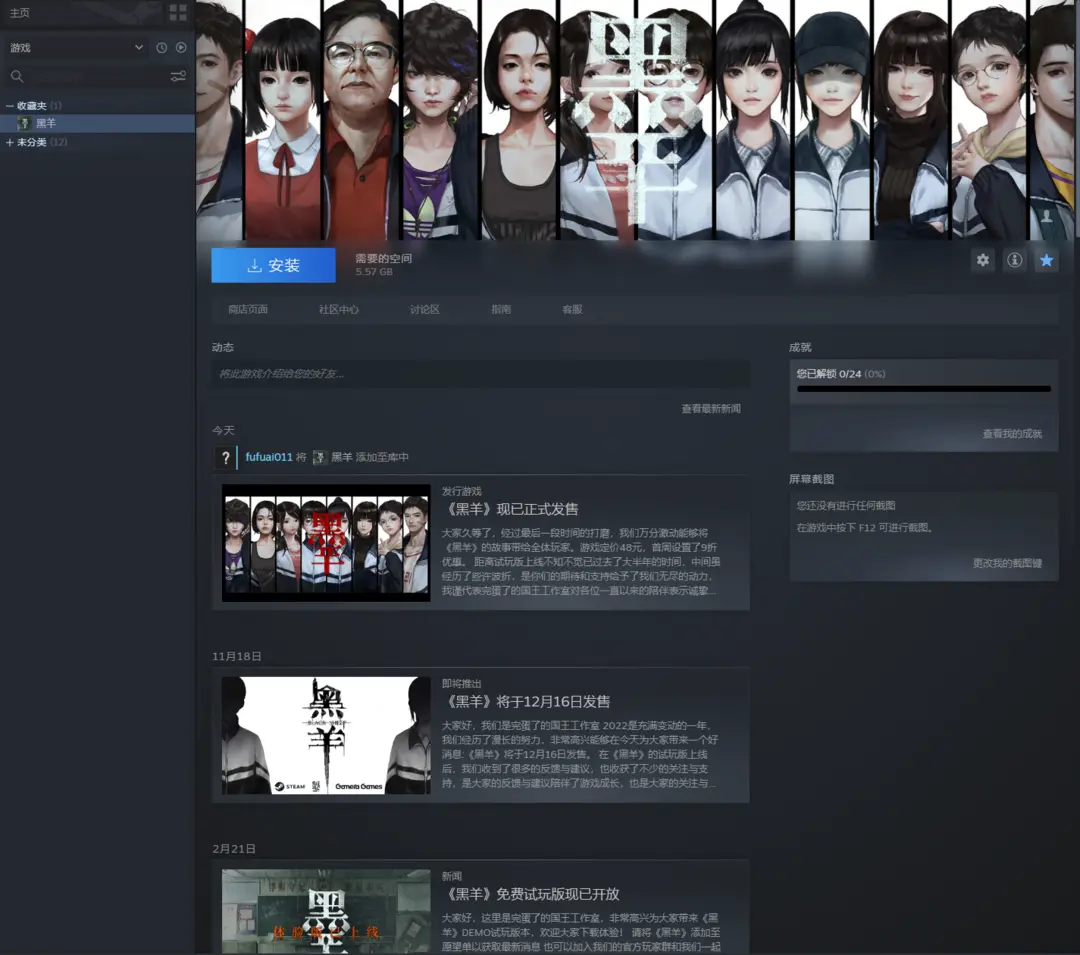Click the question mark avatar icon
This screenshot has width=1080, height=955.
click(x=225, y=457)
